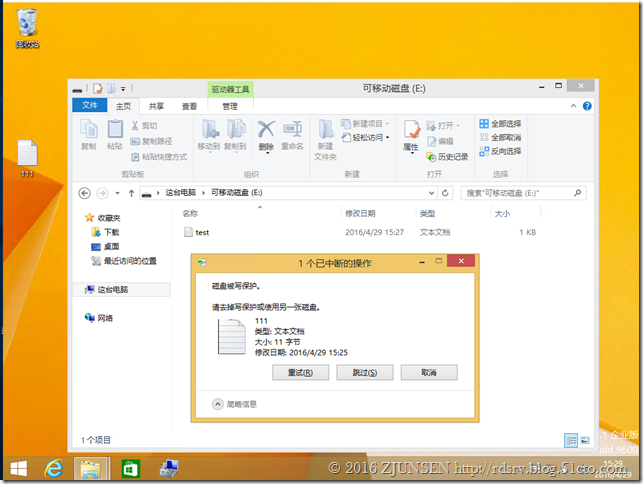Click the Edit (编辑) ribbon icon
Screen dimensions: 643x484
[x=440, y=142]
